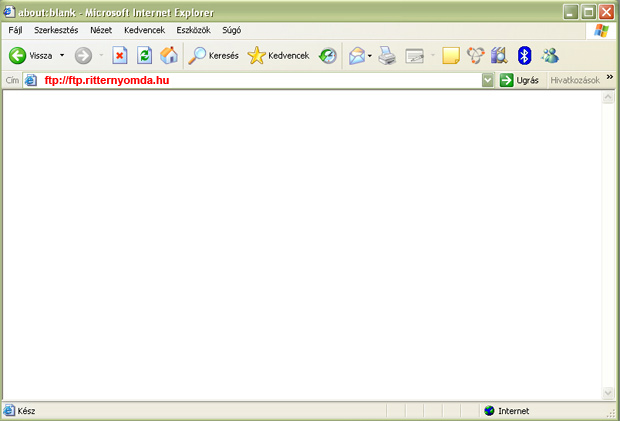
Task: Open the Eszközök menu
Action: coord(193,30)
